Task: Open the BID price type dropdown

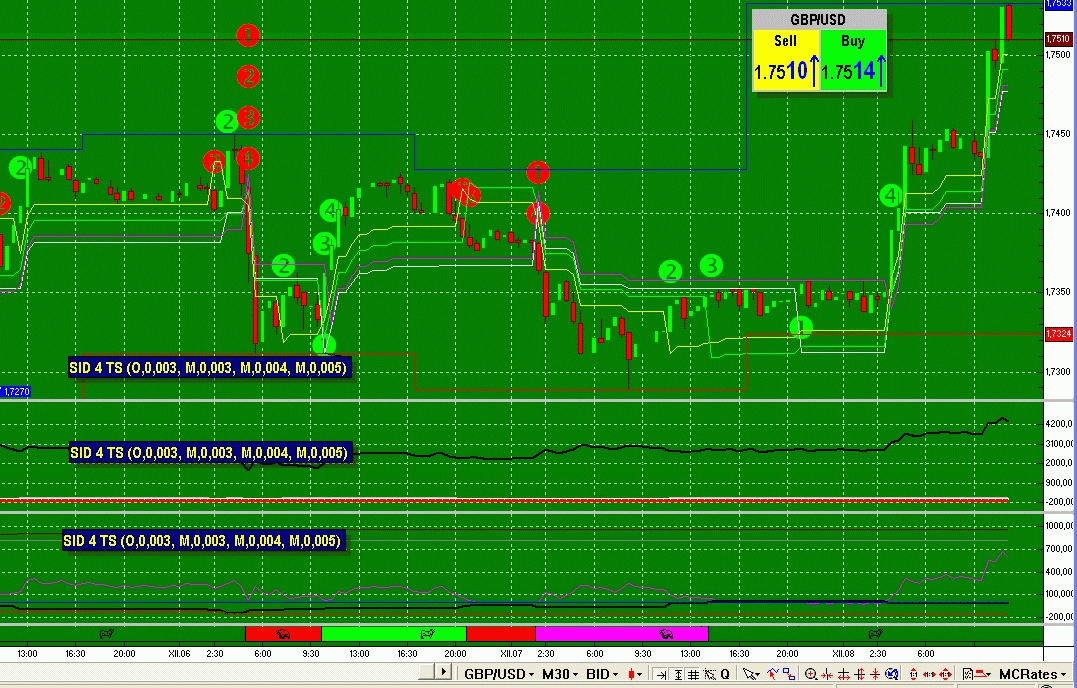Action: coord(602,674)
